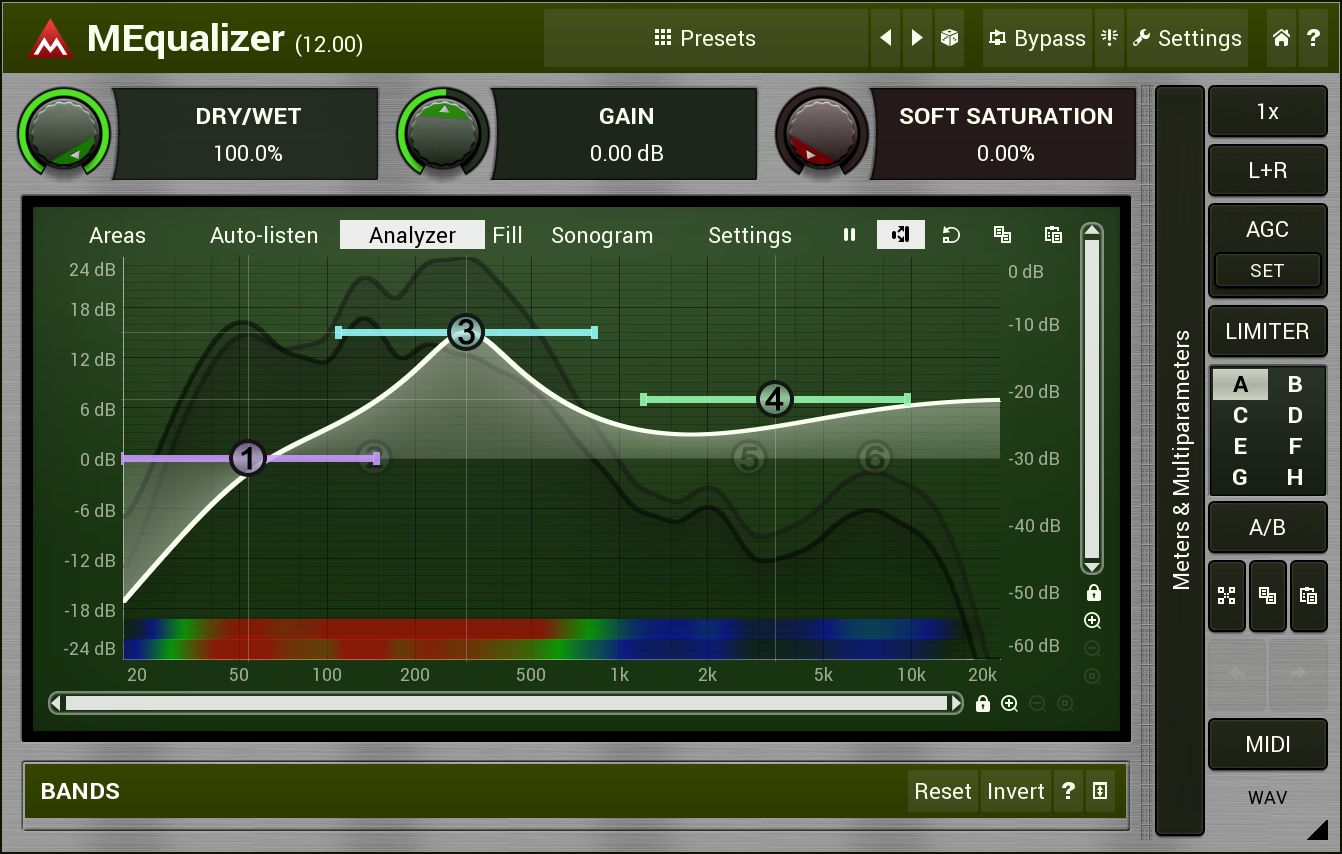The height and width of the screenshot is (854, 1342).
Task: Click the SOFT SATURATION knob
Action: click(x=822, y=134)
